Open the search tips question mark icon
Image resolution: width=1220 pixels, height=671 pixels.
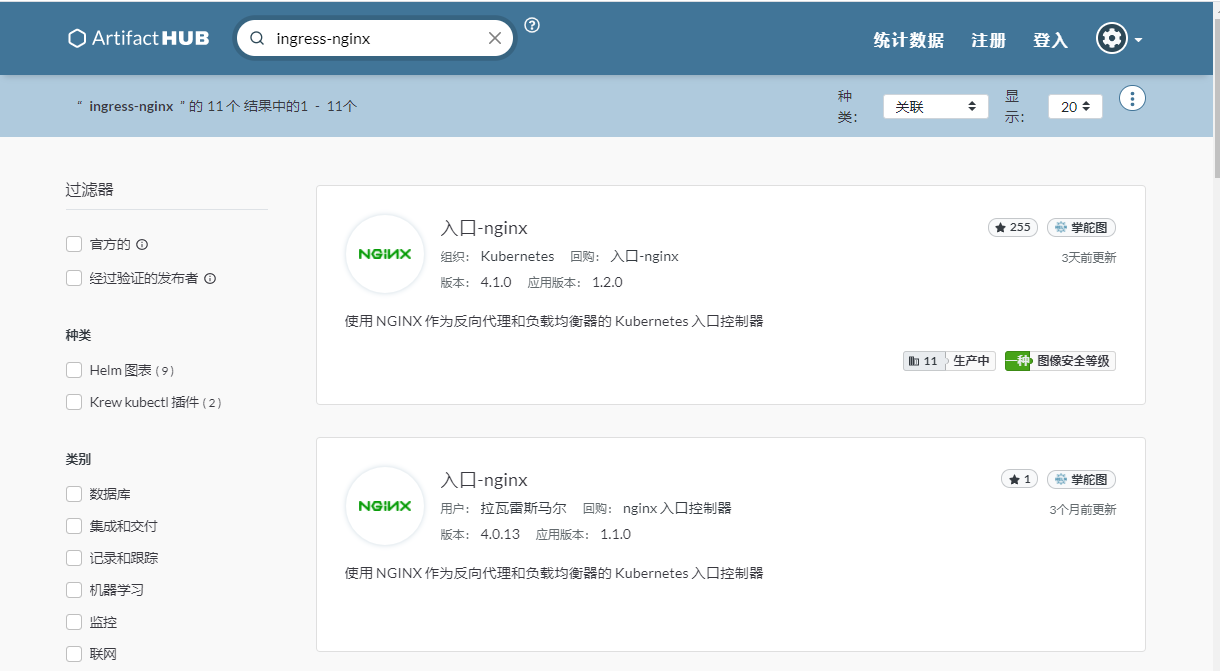coord(532,26)
